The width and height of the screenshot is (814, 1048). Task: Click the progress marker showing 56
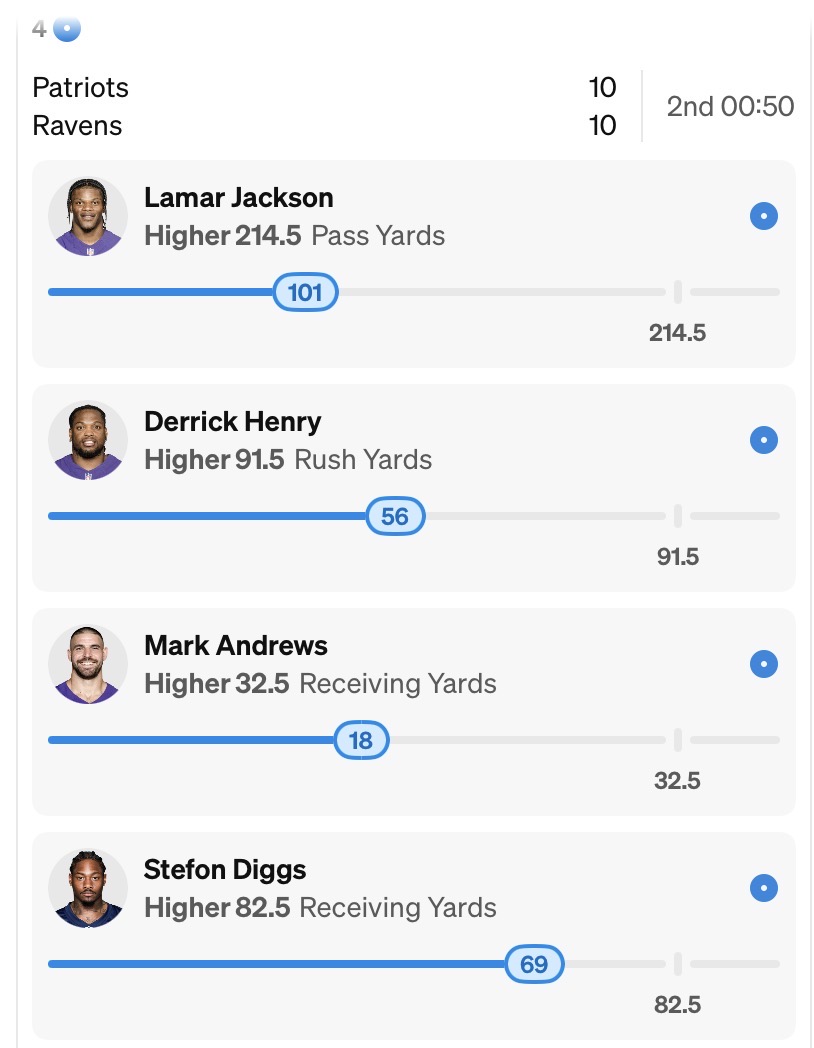pyautogui.click(x=395, y=516)
